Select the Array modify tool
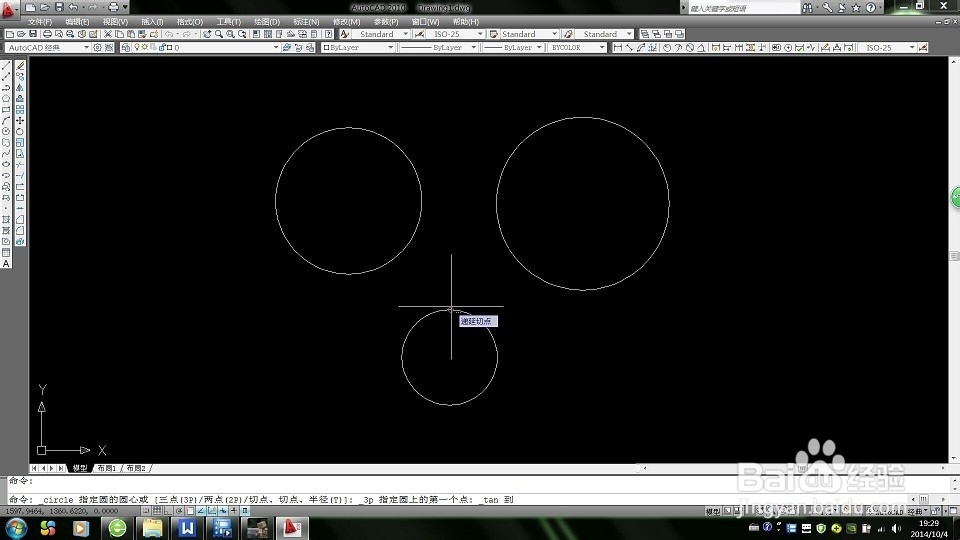Screen dimensions: 960x540 click(20, 110)
